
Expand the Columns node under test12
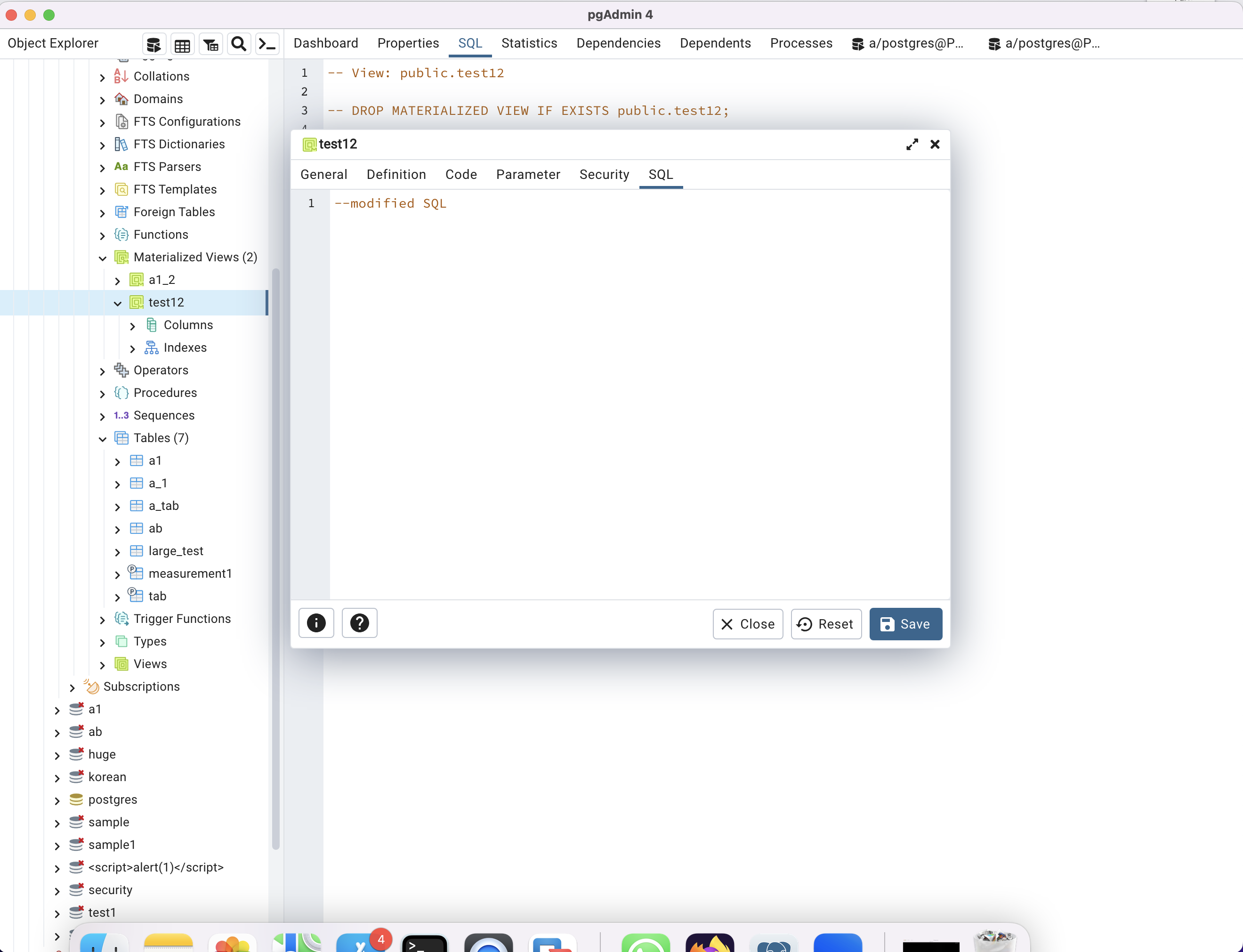[133, 326]
